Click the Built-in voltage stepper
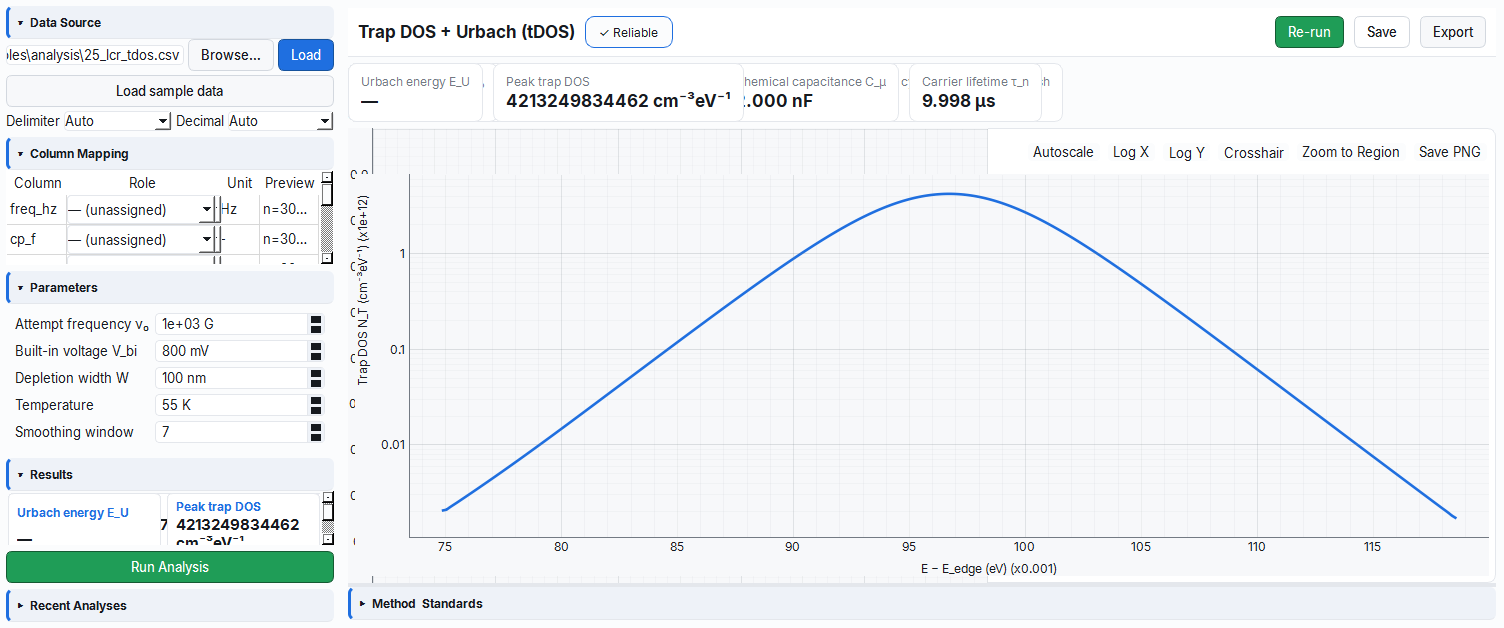This screenshot has width=1504, height=628. tap(316, 351)
